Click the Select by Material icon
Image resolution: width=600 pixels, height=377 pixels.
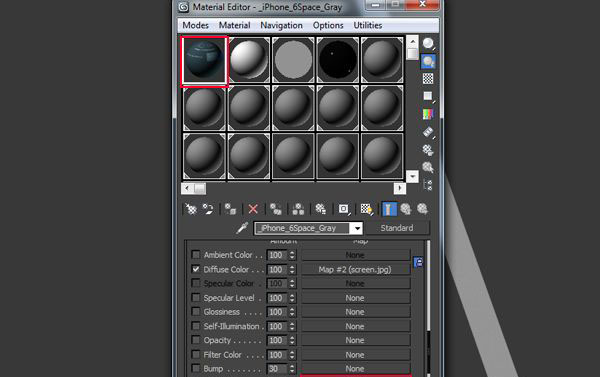click(428, 167)
